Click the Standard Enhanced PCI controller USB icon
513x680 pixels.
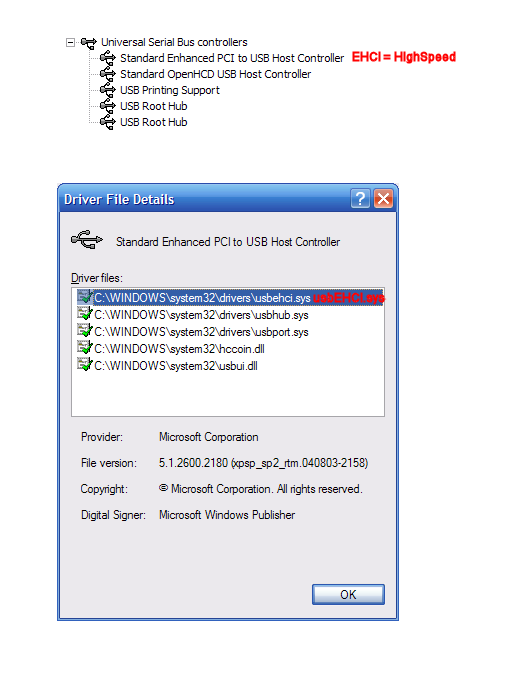click(108, 58)
